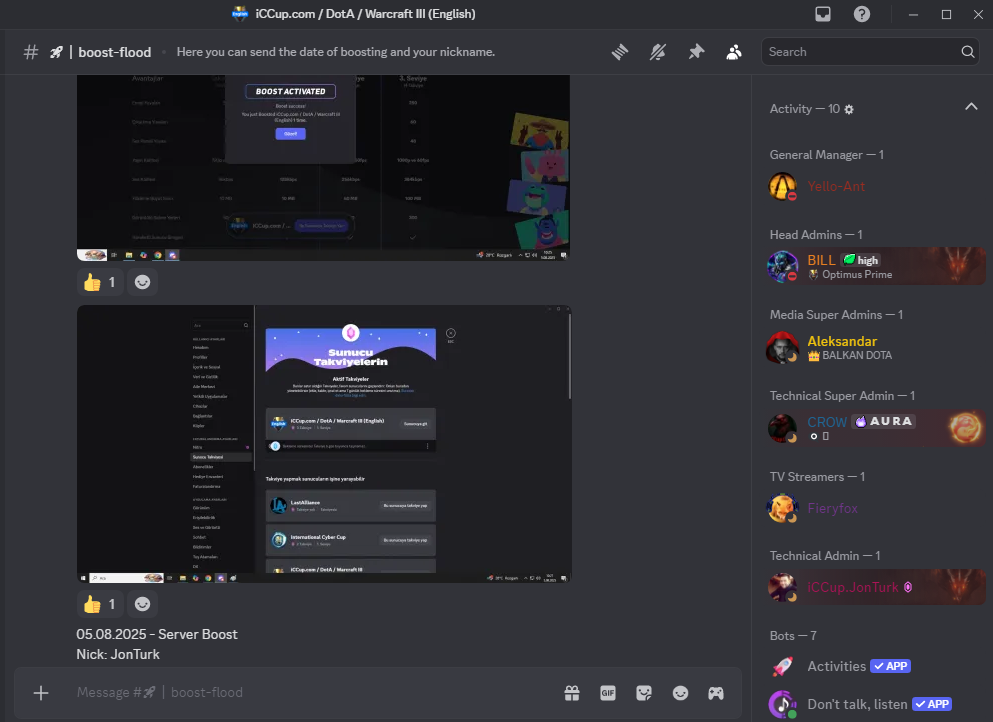
Task: Click the 'BALKAN DOTA' status text
Action: (x=857, y=355)
